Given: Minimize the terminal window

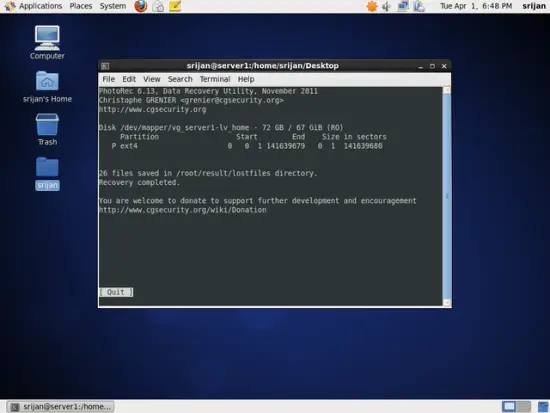Looking at the screenshot, I should (x=420, y=66).
